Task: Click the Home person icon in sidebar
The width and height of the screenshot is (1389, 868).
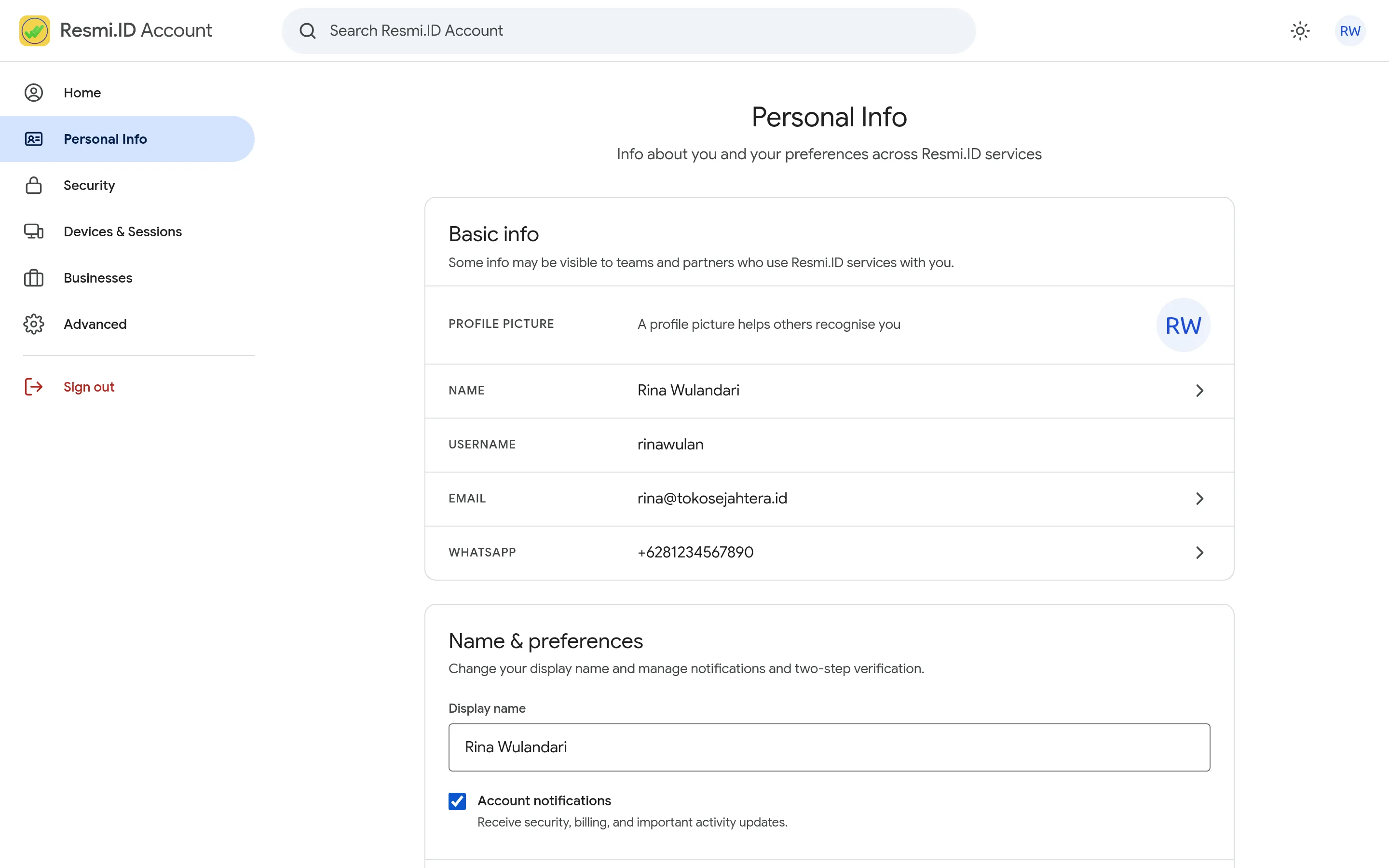Action: (34, 93)
